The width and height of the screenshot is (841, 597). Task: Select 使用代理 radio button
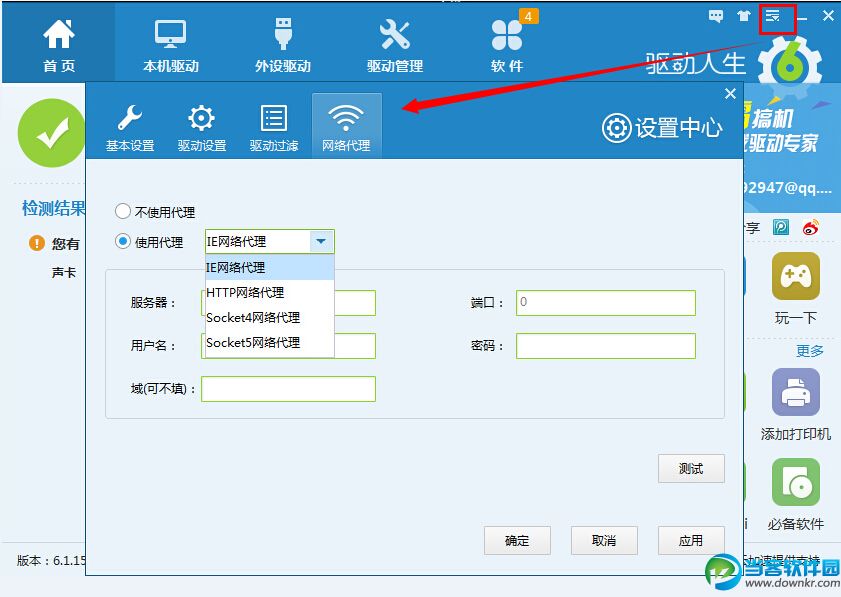point(122,241)
